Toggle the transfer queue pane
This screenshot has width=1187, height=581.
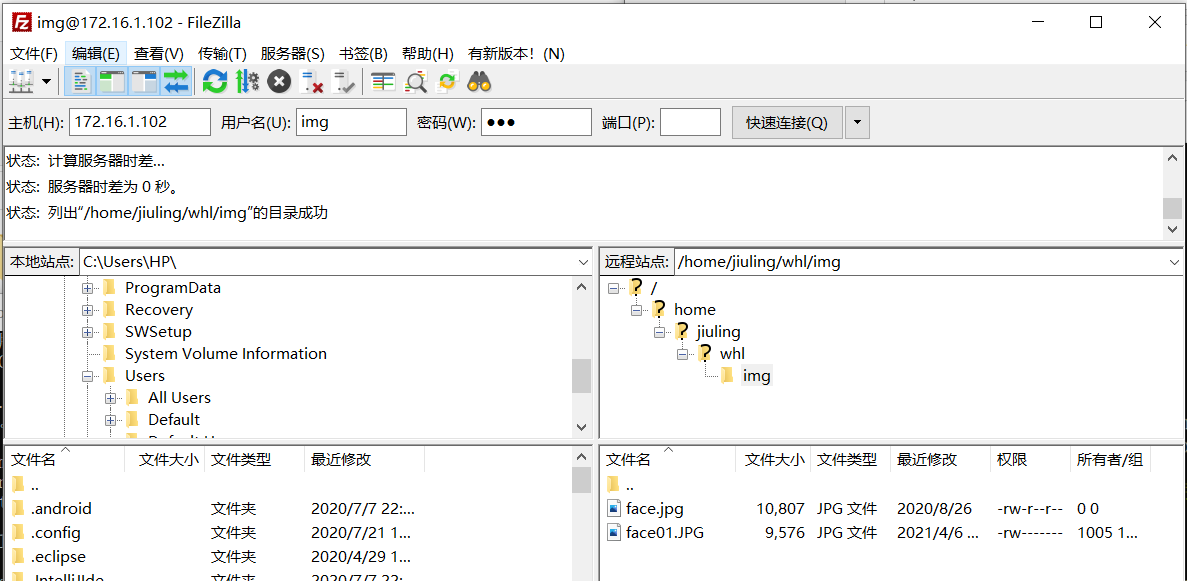point(178,81)
